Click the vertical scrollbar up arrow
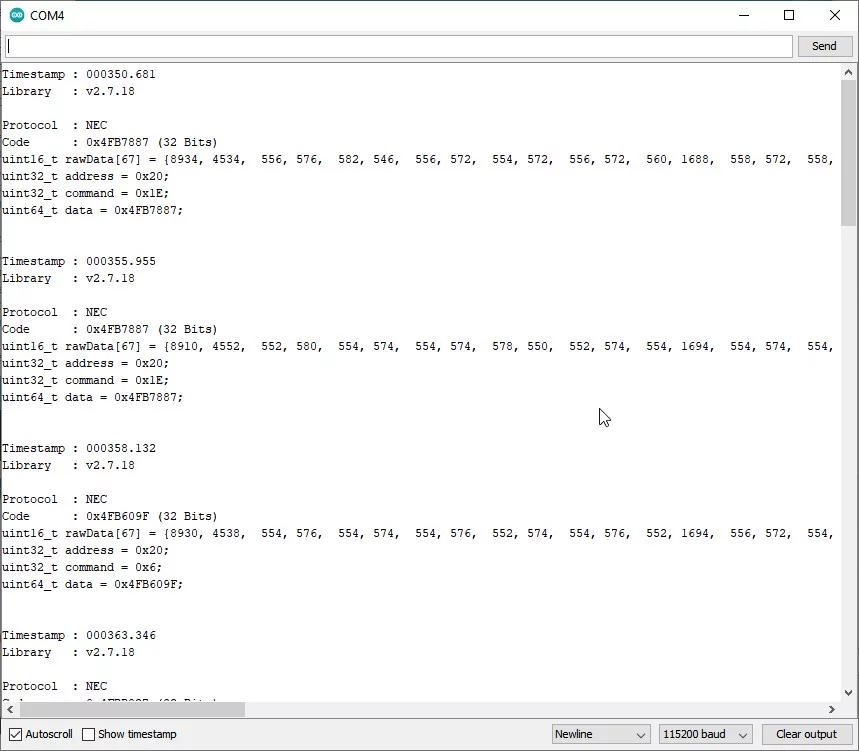 point(848,72)
